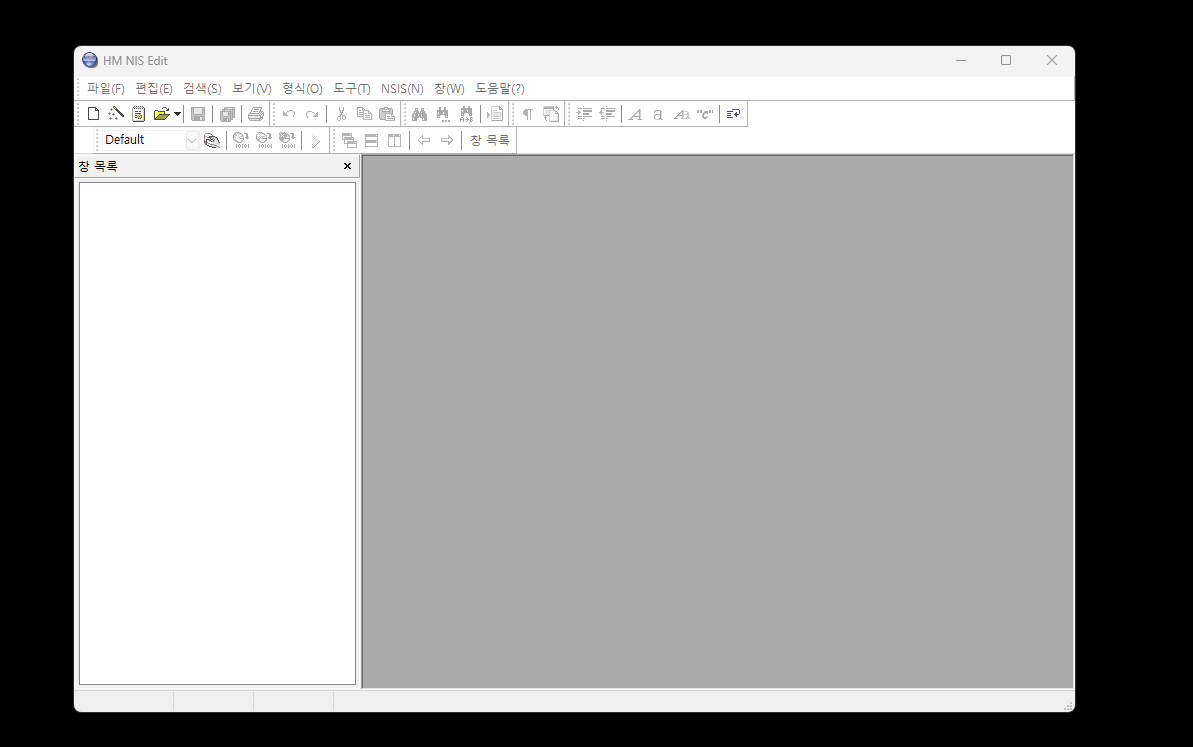
Task: Toggle word wrap icon
Action: 733,114
